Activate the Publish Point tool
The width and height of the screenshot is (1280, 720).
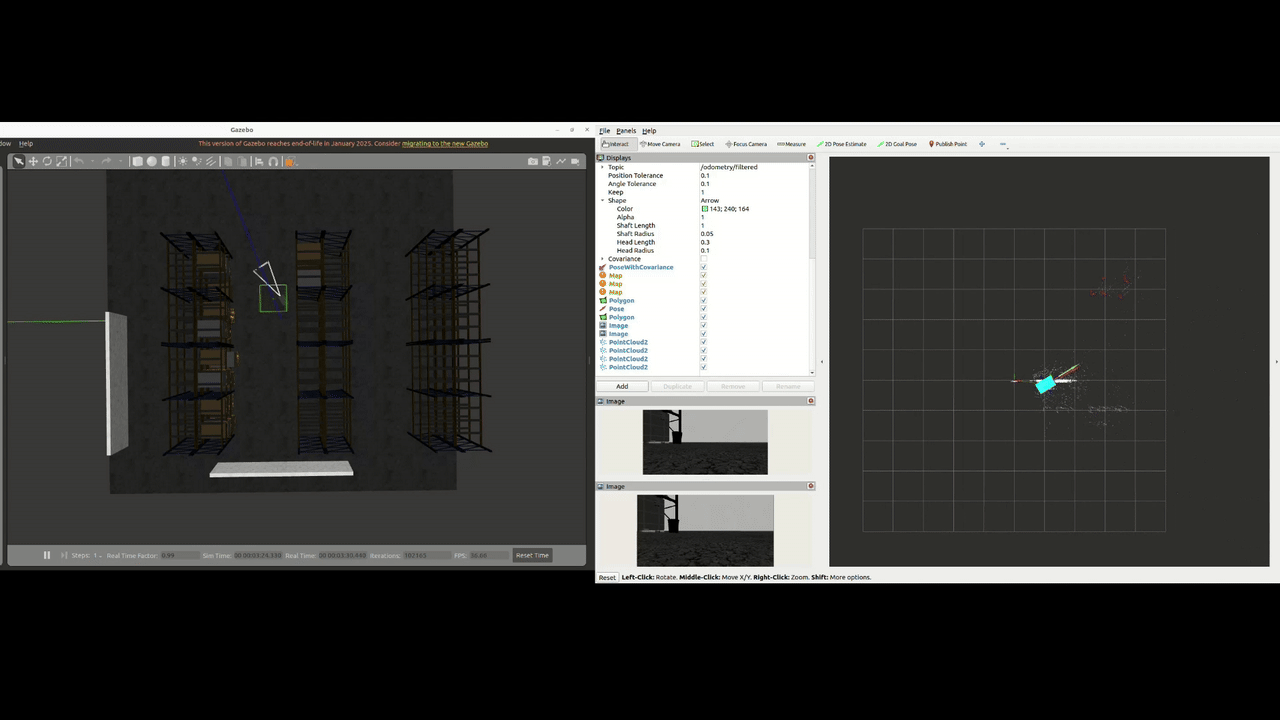pos(948,144)
